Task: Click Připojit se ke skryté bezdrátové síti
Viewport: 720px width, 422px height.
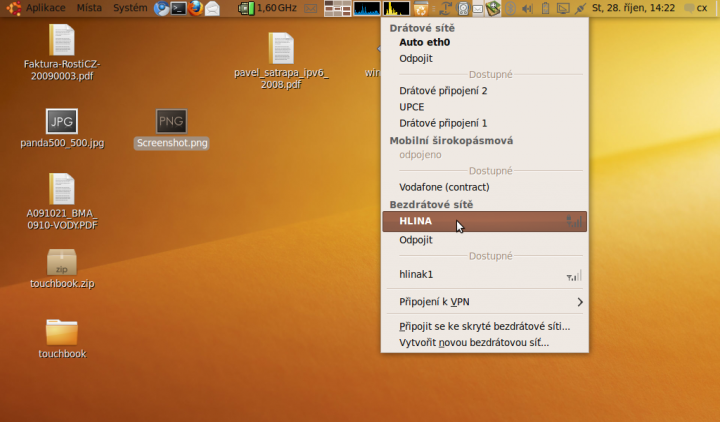Action: click(x=484, y=326)
